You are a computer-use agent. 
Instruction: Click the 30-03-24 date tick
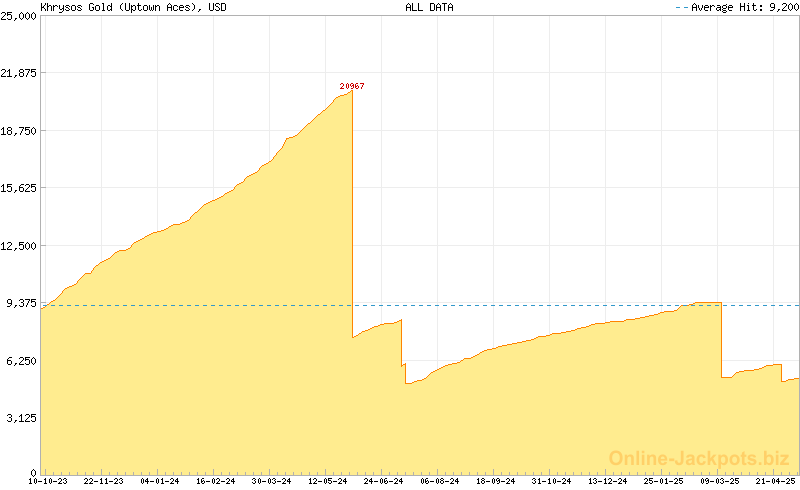272,481
